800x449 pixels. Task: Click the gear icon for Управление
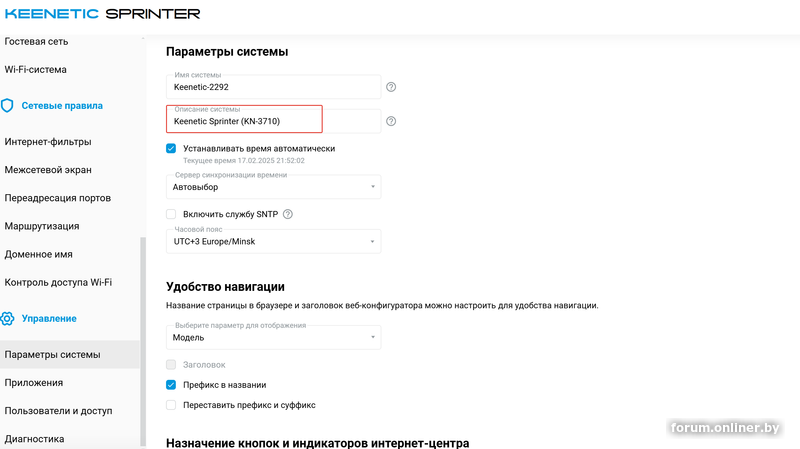coord(8,318)
